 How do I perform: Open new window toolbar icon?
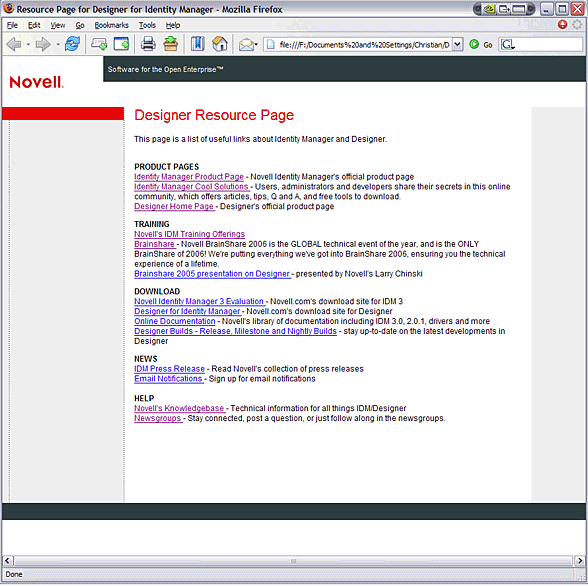coord(122,44)
